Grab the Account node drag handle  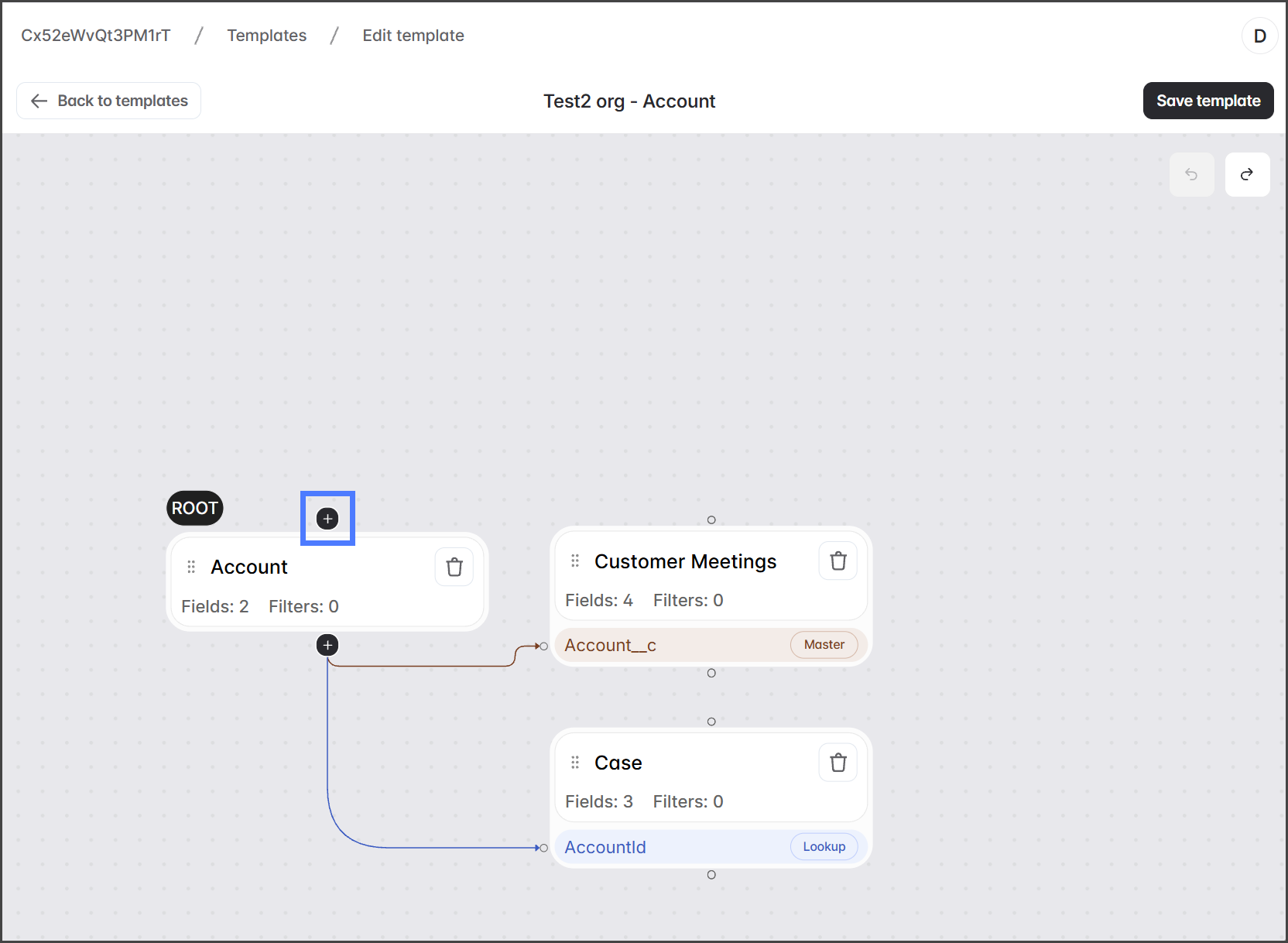(x=191, y=568)
